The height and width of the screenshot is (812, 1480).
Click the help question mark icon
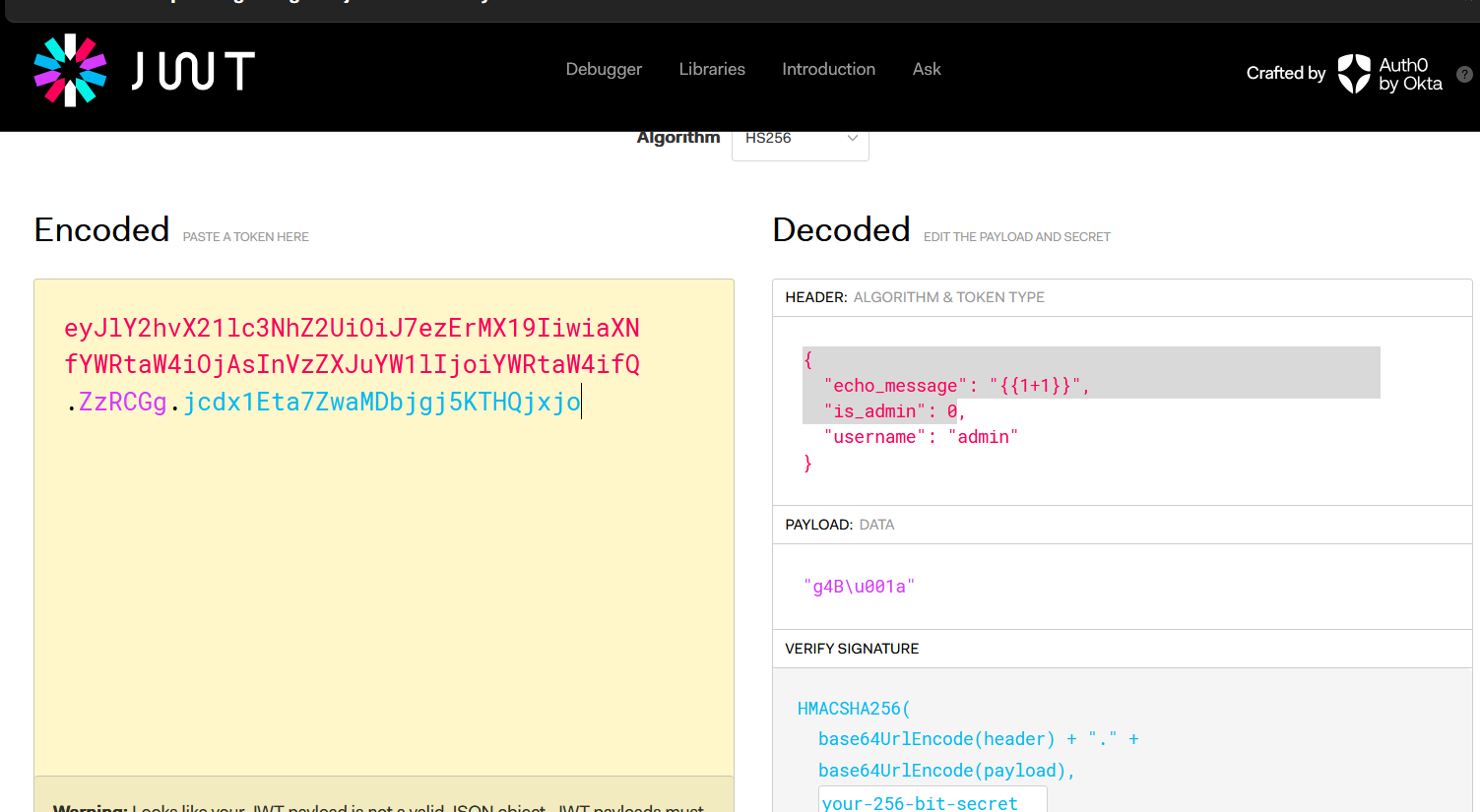click(x=1464, y=74)
